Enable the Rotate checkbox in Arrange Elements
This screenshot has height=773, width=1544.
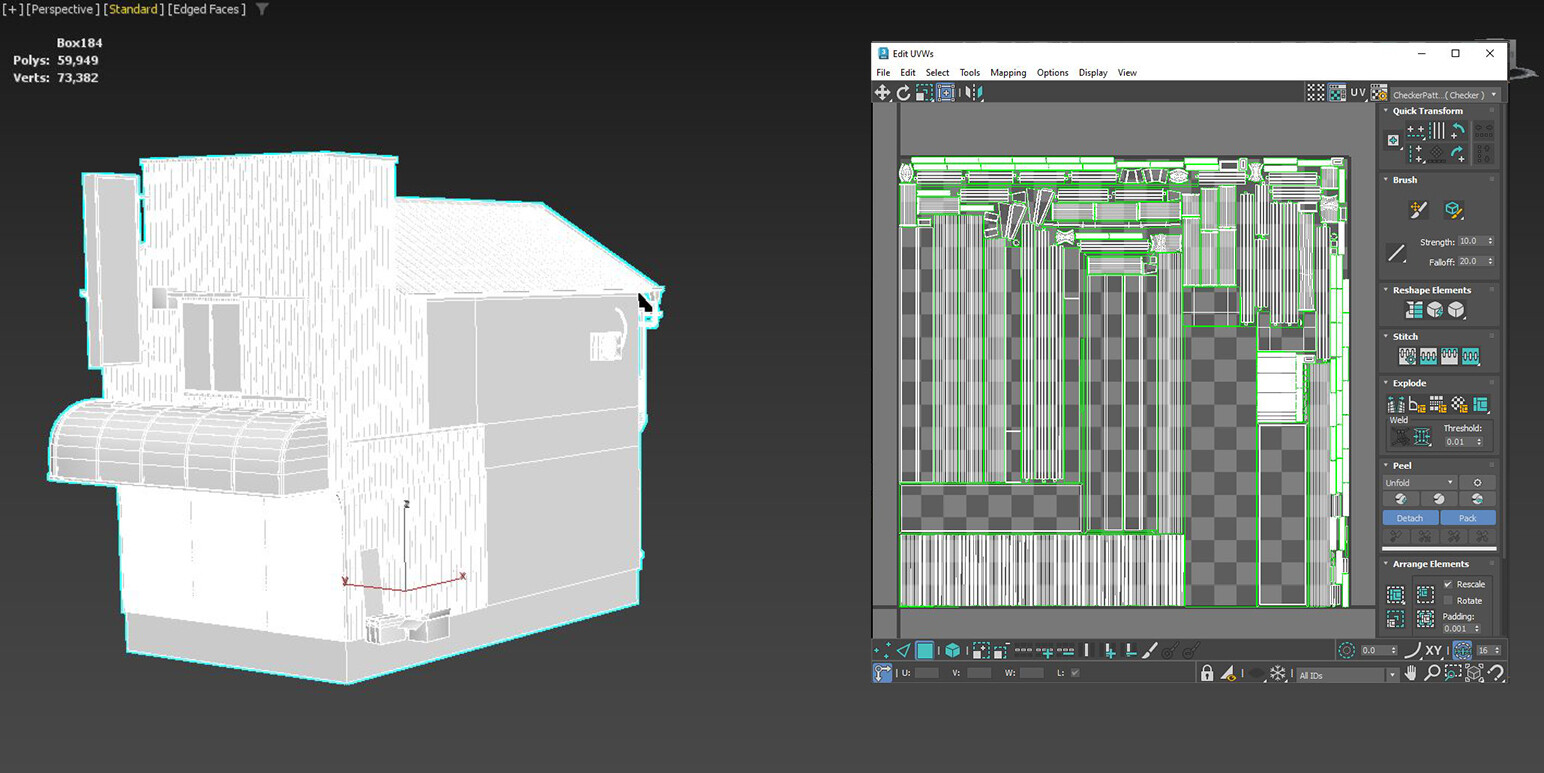tap(1449, 600)
